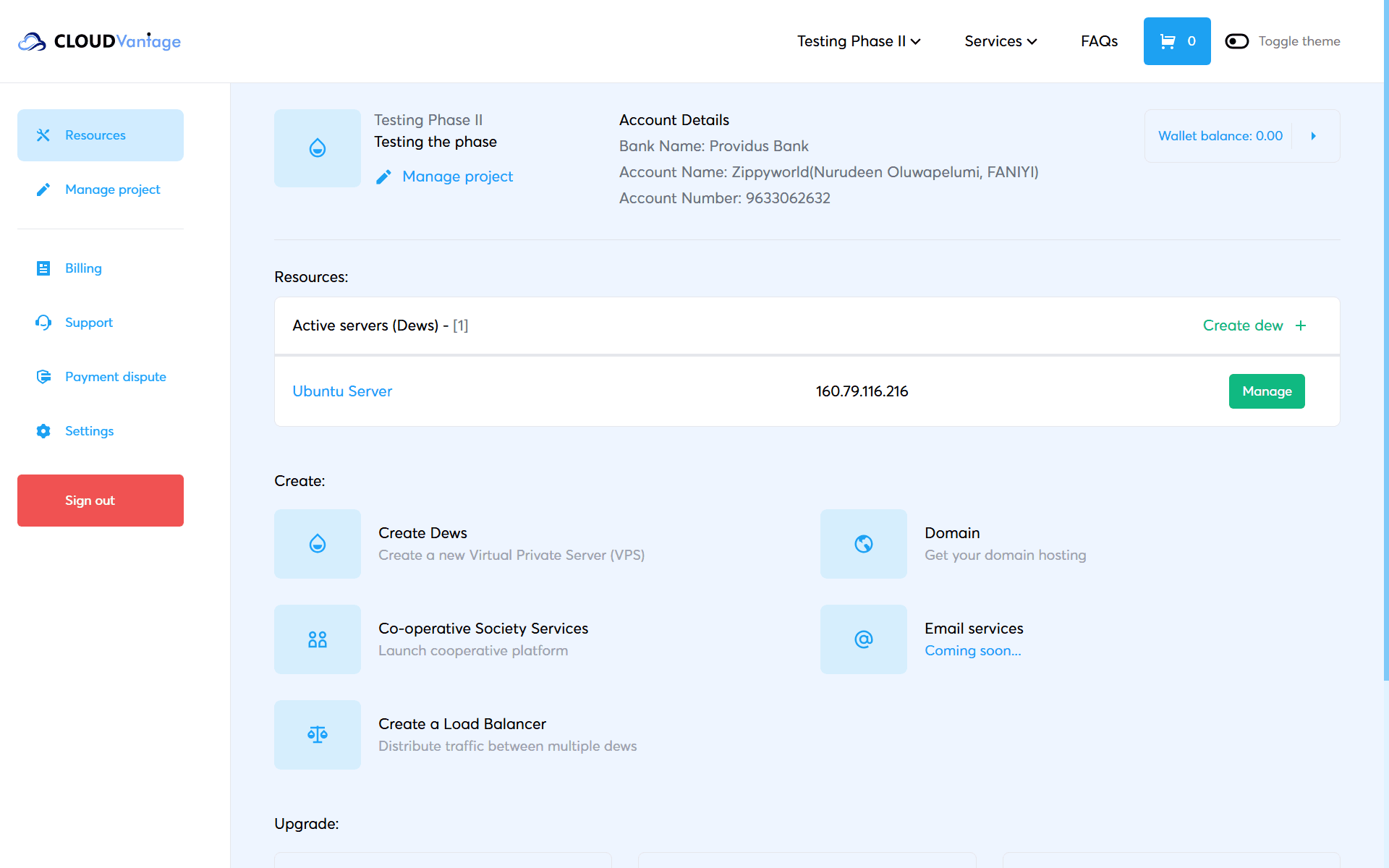Open the Services dropdown menu
Image resolution: width=1389 pixels, height=868 pixels.
pos(1001,41)
